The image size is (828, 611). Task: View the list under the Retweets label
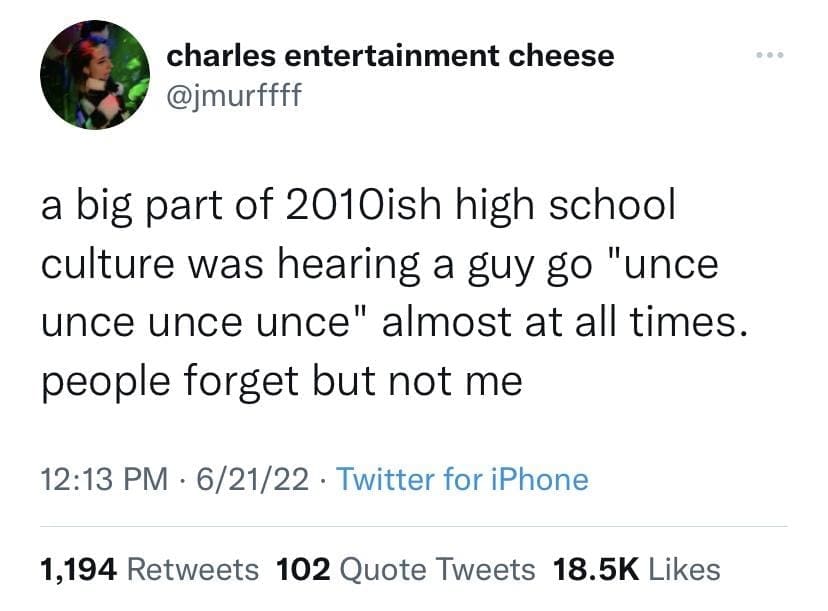194,569
